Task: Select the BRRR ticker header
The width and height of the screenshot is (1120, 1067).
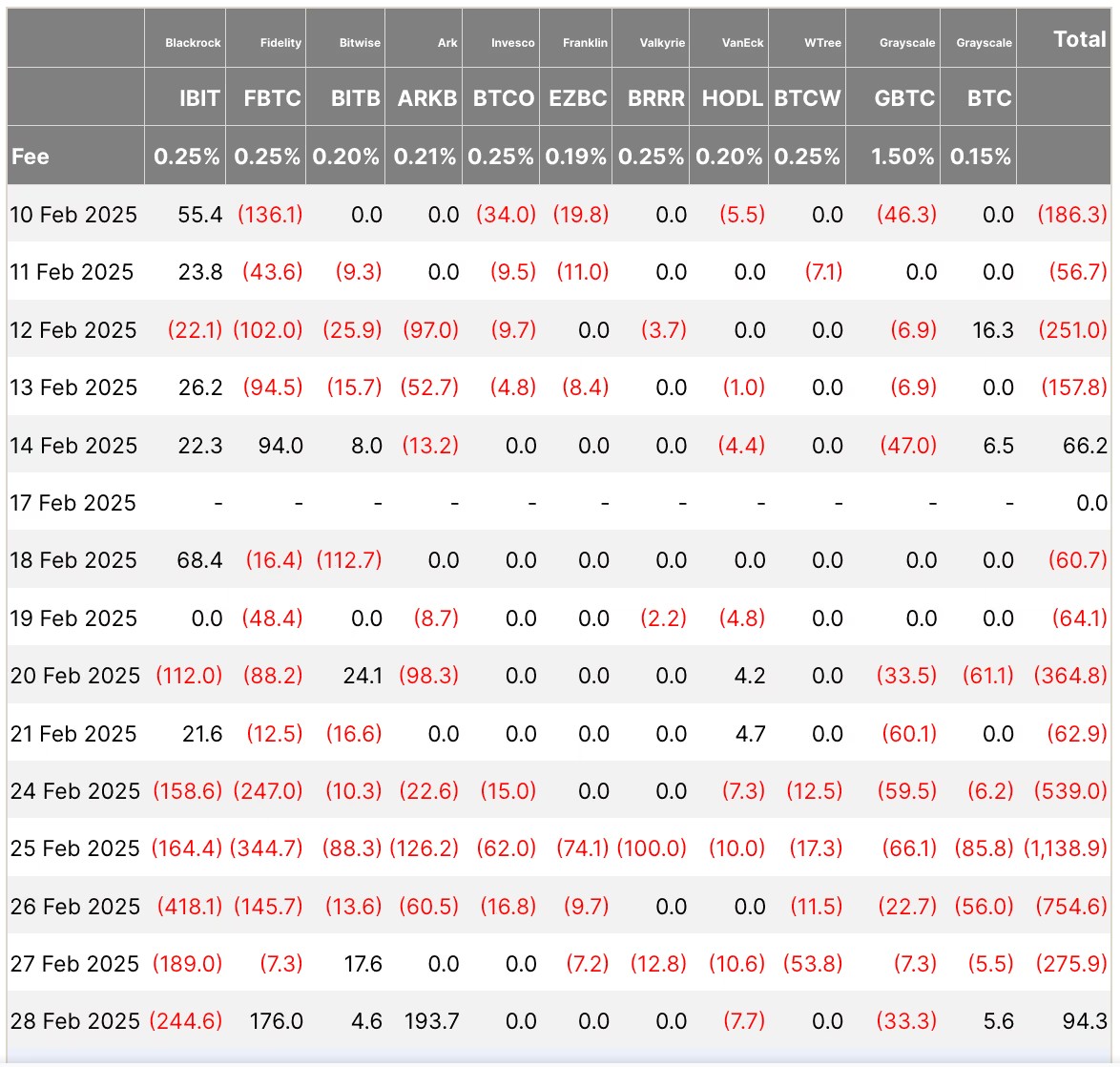Action: pos(655,98)
